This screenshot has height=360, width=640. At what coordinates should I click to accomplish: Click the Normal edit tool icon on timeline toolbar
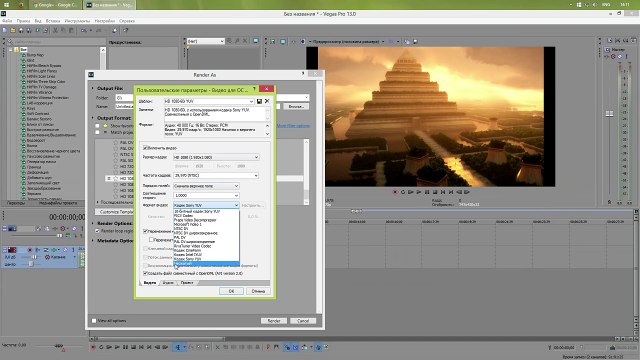coord(178,347)
